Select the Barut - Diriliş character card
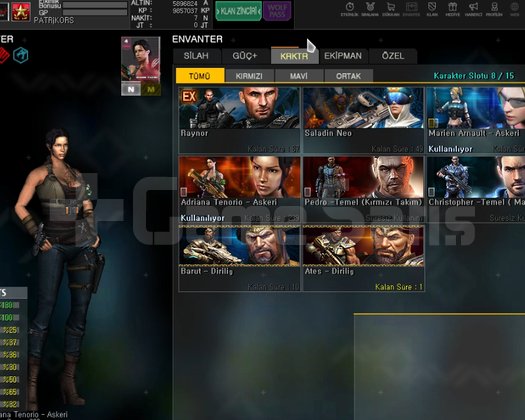 [239, 258]
